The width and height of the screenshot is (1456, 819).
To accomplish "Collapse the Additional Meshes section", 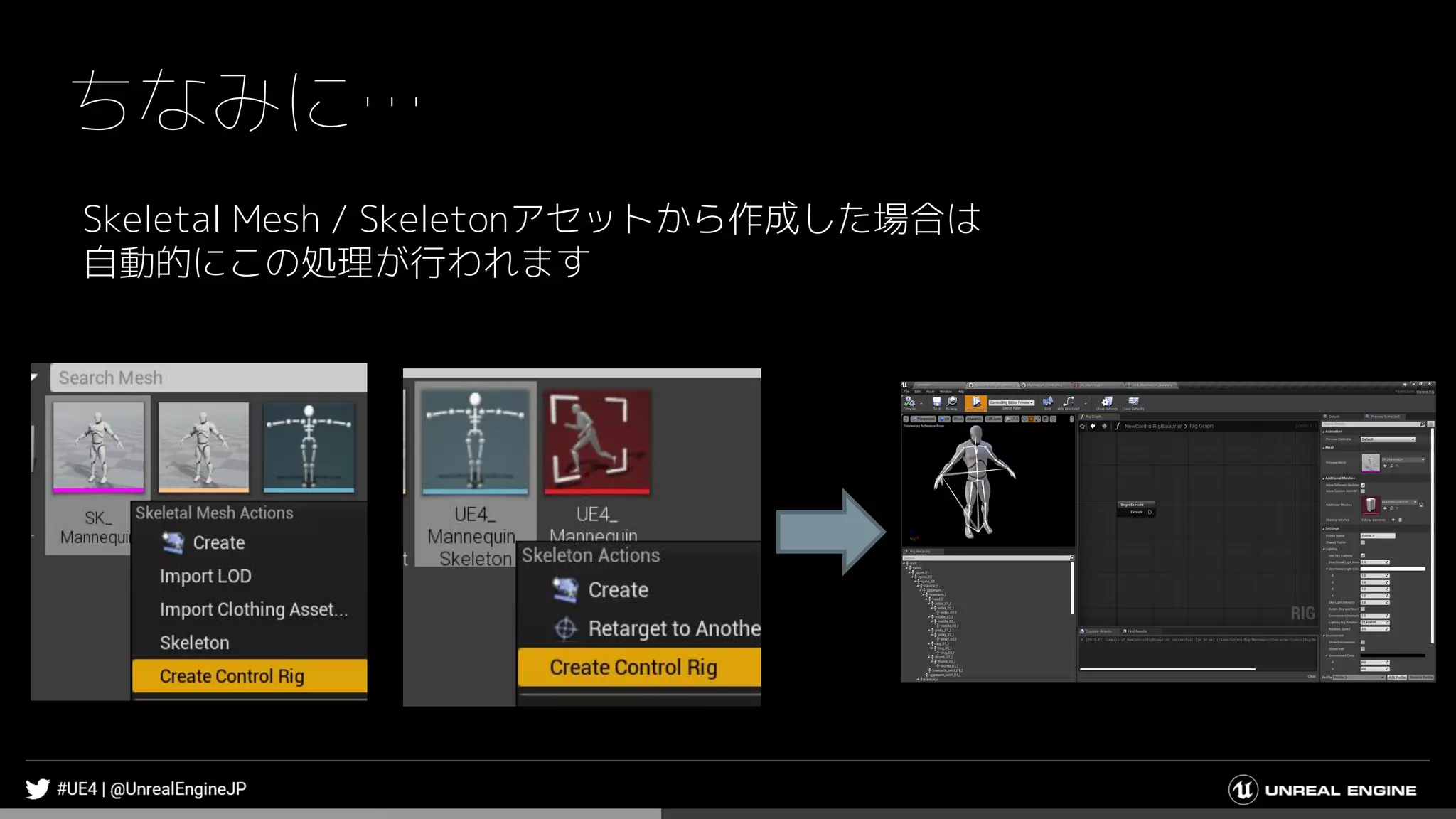I will click(x=1324, y=478).
